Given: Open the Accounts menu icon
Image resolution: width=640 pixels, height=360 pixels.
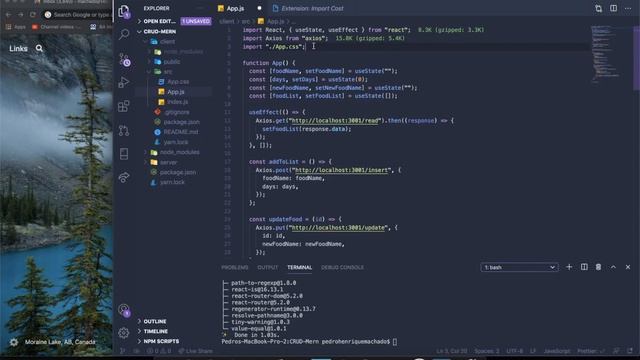Looking at the screenshot, I should pos(124,310).
